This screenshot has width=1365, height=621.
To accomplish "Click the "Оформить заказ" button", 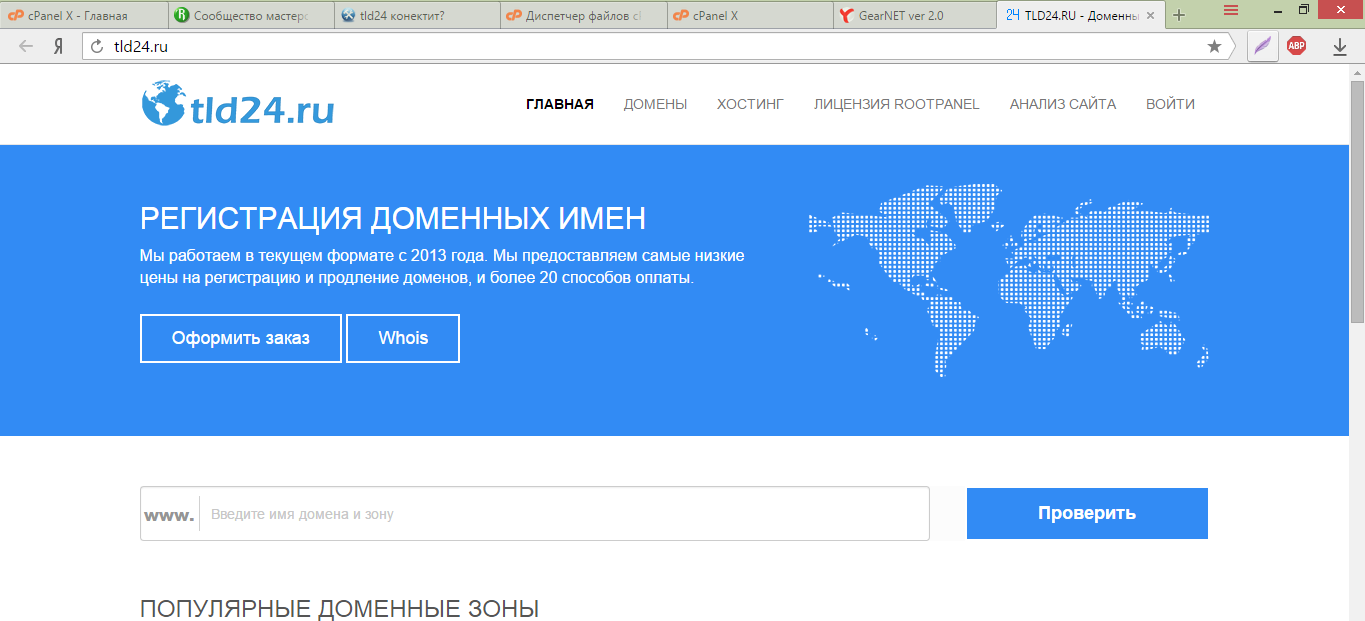I will coord(241,338).
